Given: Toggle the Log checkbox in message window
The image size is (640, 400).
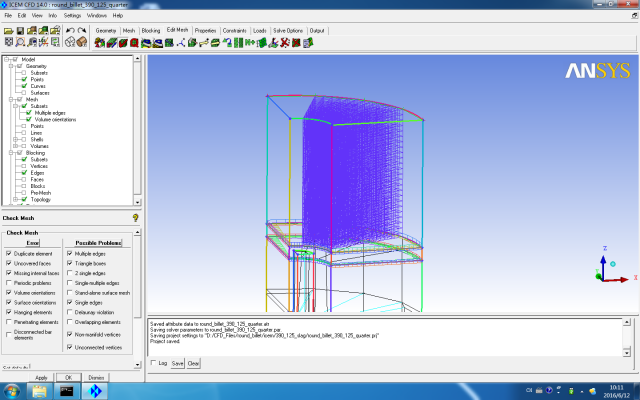Looking at the screenshot, I should (152, 363).
